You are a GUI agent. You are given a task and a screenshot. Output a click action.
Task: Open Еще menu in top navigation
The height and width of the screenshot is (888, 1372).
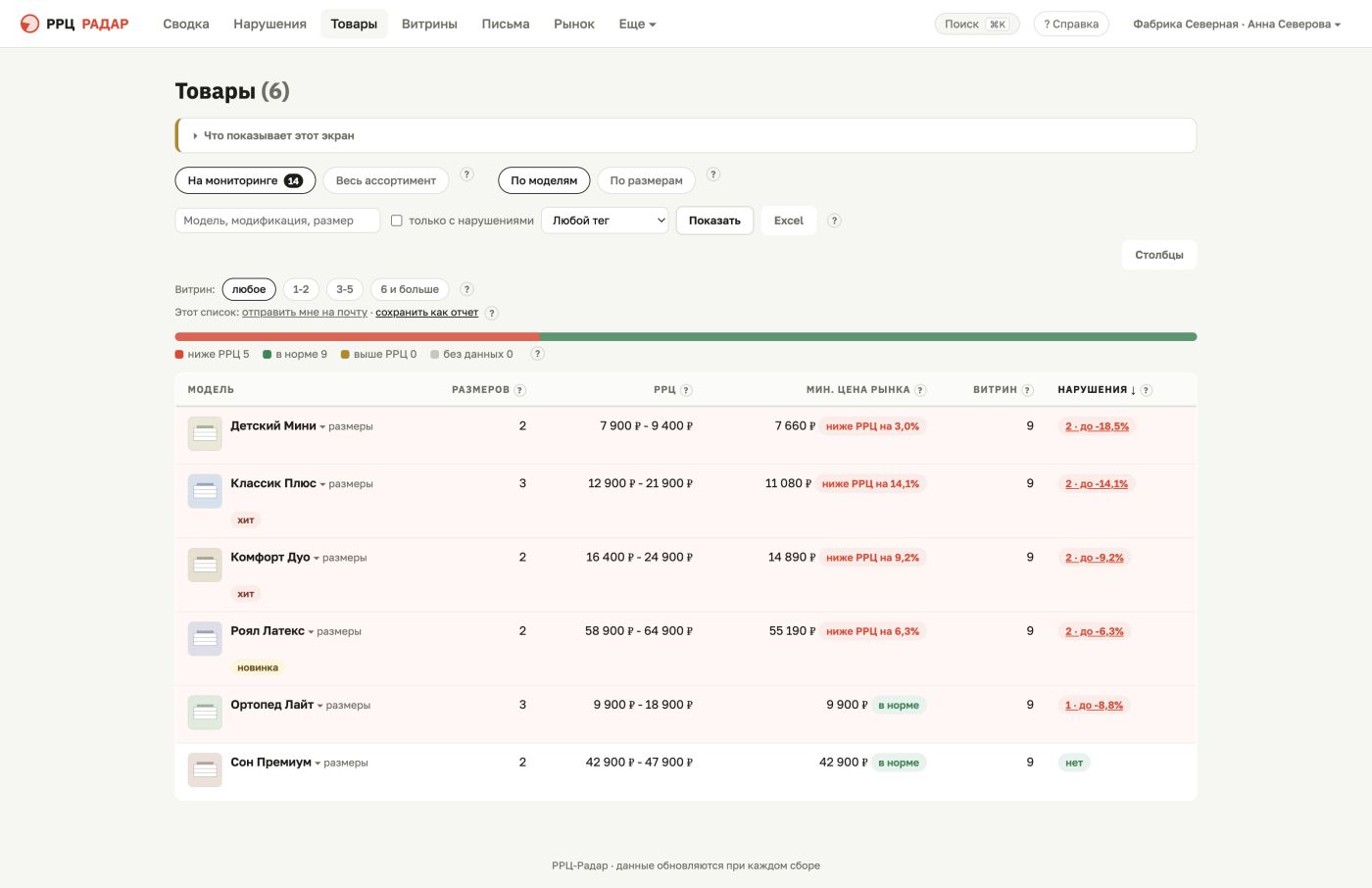pyautogui.click(x=637, y=24)
